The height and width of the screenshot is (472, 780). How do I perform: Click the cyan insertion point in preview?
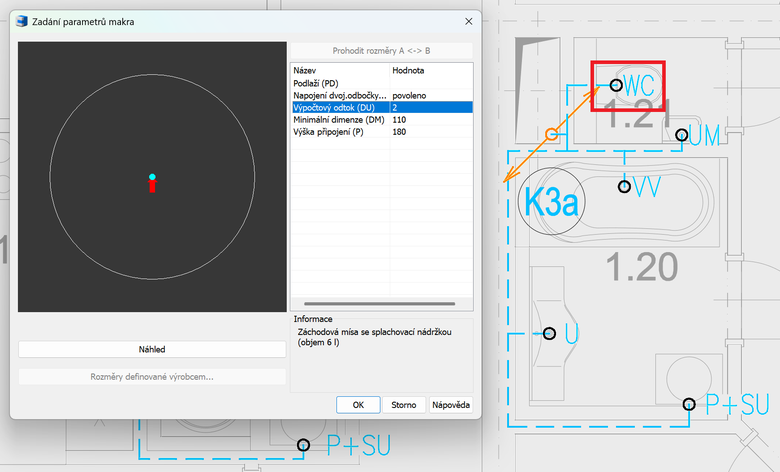(x=152, y=177)
